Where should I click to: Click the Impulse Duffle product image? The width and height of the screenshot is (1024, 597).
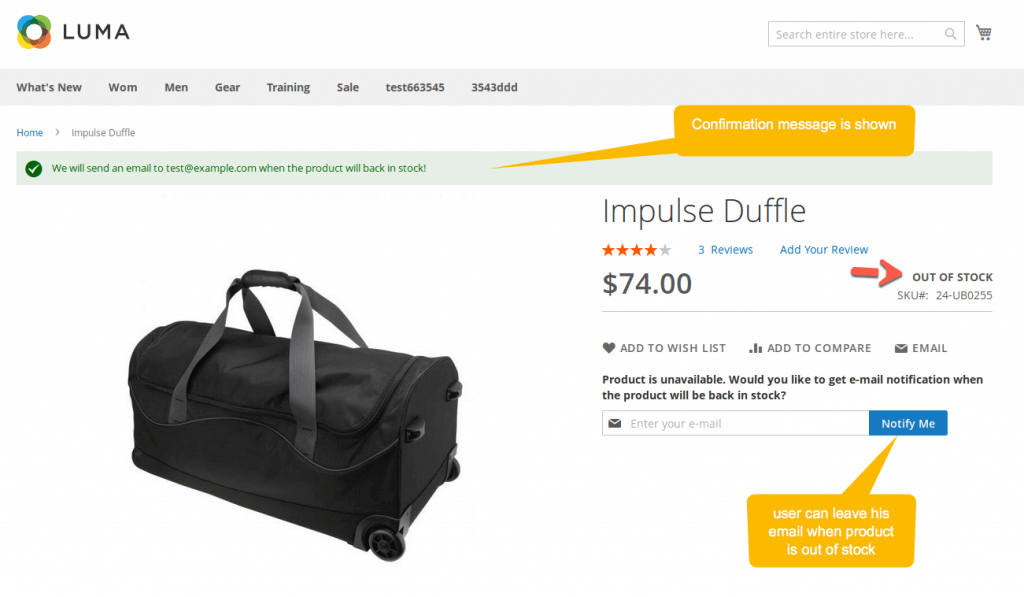point(295,415)
